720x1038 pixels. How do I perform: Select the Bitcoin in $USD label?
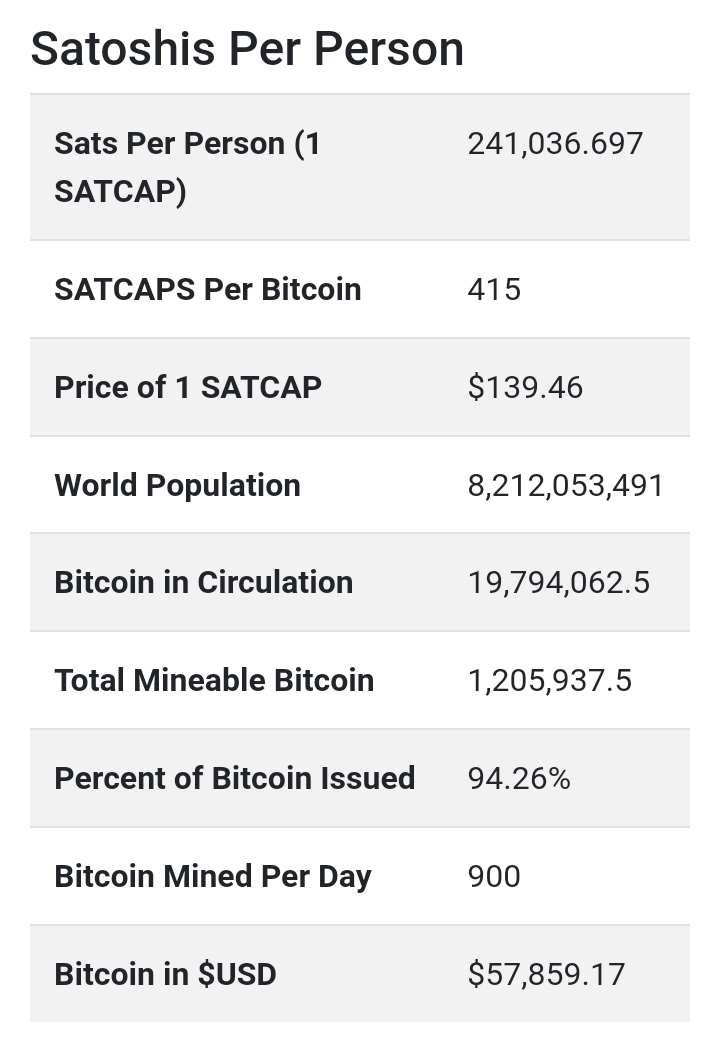(x=165, y=974)
